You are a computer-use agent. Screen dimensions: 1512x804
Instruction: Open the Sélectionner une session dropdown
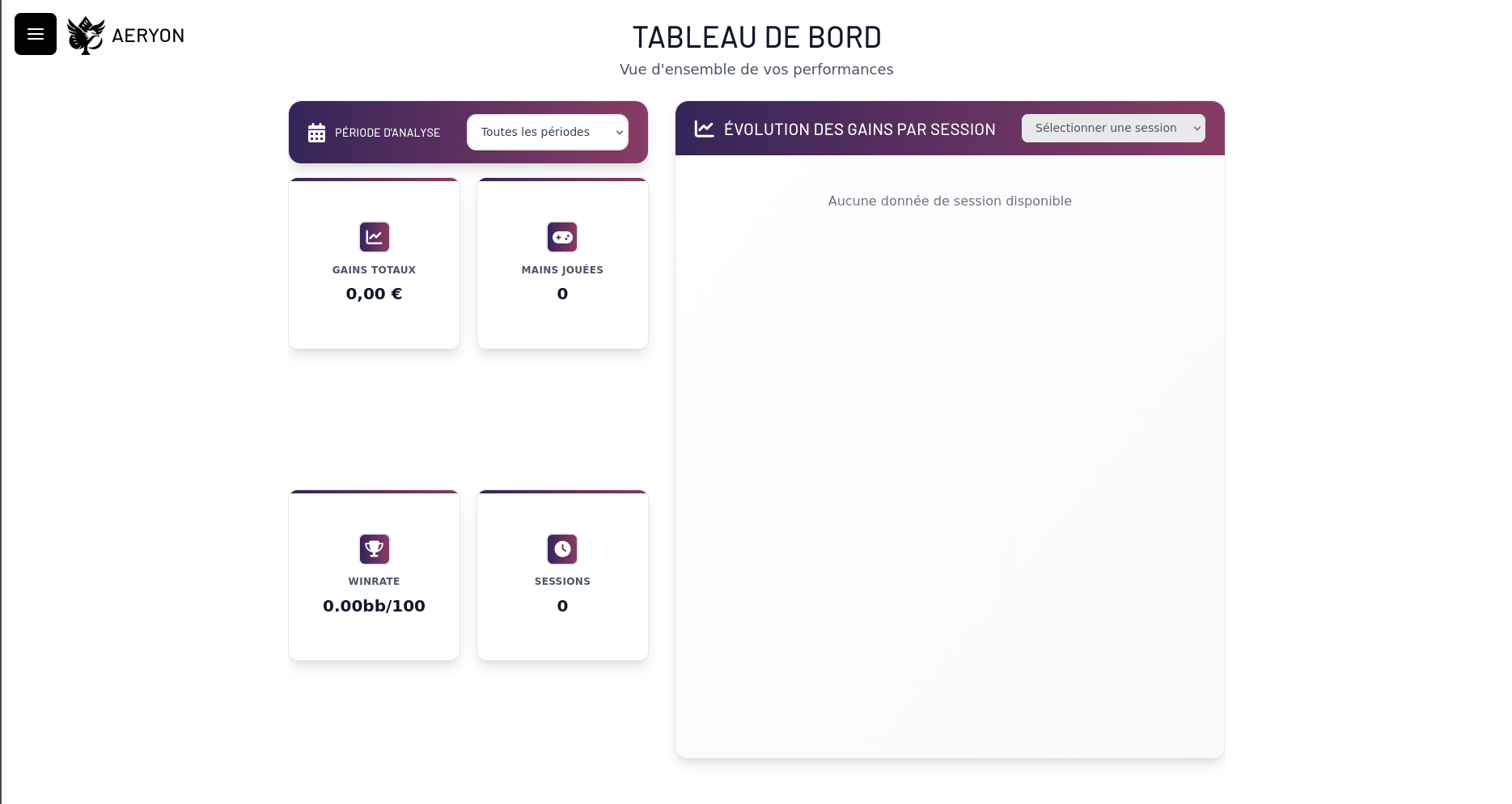pos(1112,128)
